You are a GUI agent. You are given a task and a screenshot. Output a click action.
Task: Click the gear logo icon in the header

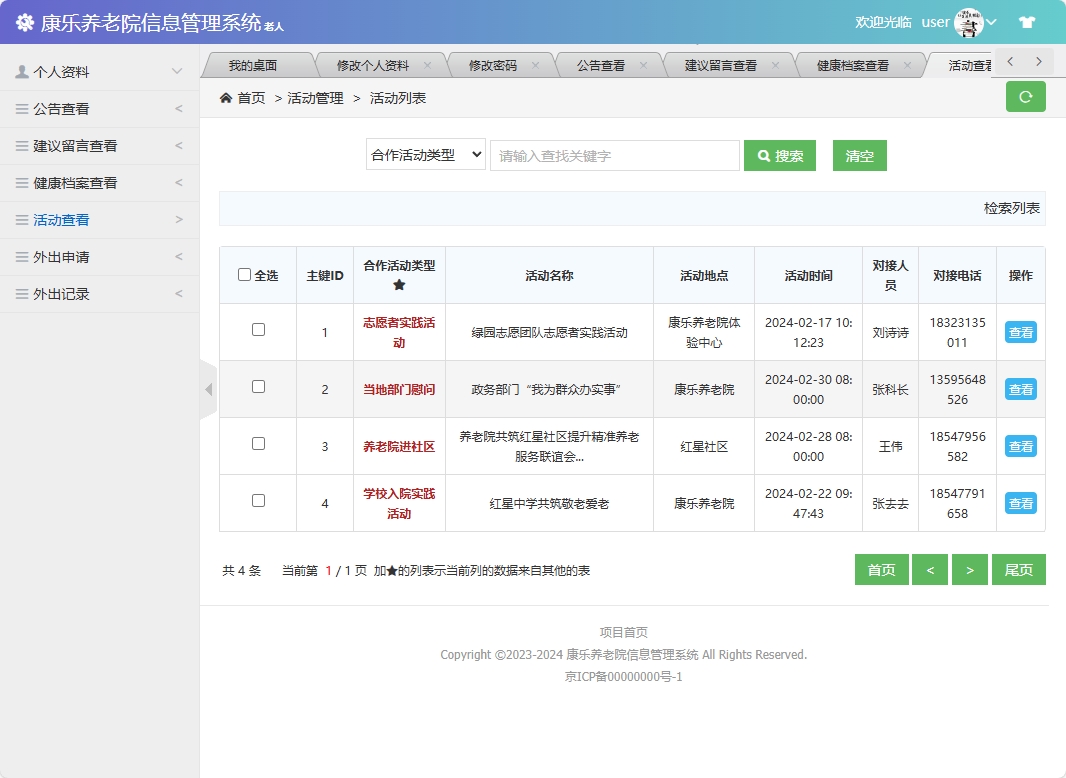point(24,21)
